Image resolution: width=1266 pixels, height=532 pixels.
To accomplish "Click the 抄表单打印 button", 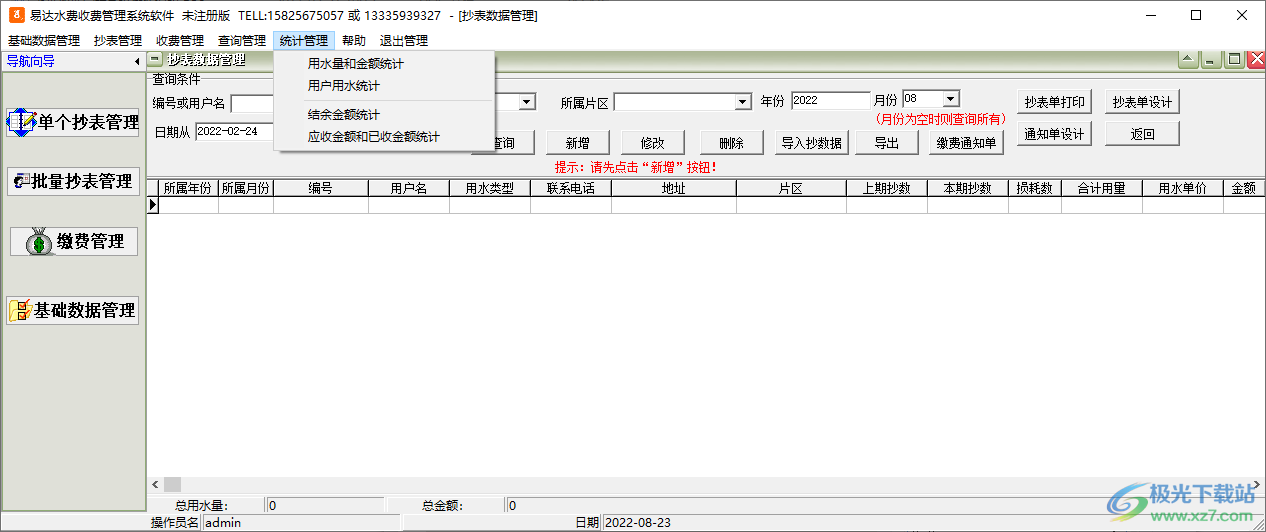I will point(1055,102).
